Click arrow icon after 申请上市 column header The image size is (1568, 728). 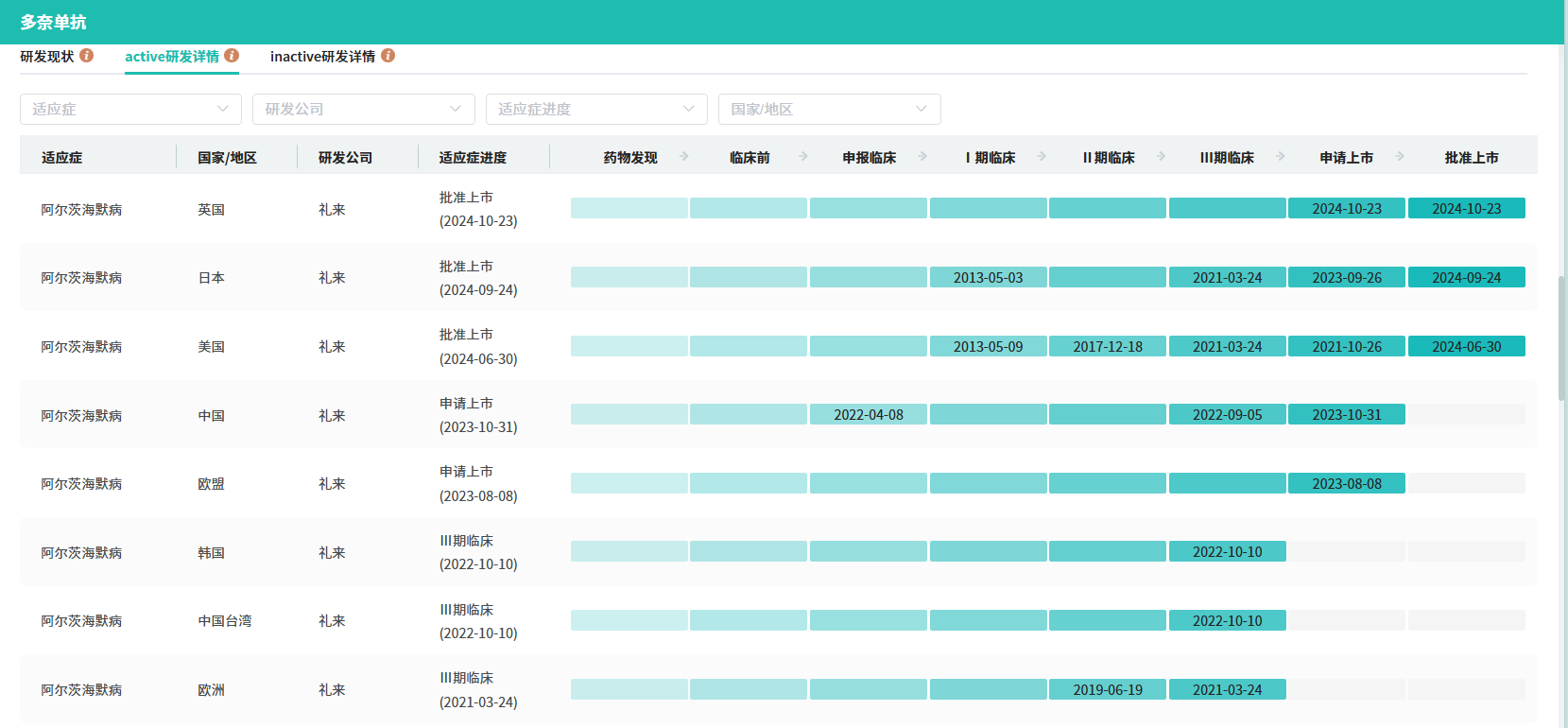coord(1400,157)
